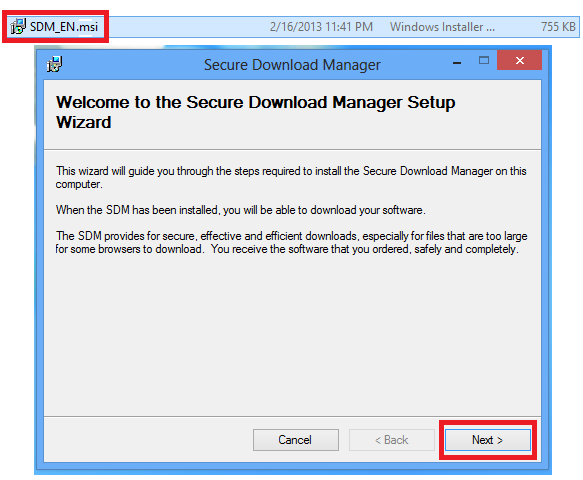583x480 pixels.
Task: Cancel the Secure Download Manager installation
Action: pos(296,440)
